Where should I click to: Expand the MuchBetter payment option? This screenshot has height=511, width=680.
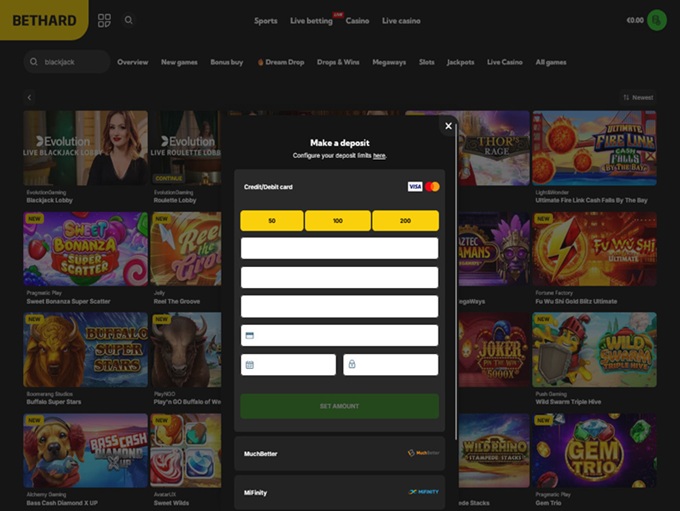click(x=339, y=453)
